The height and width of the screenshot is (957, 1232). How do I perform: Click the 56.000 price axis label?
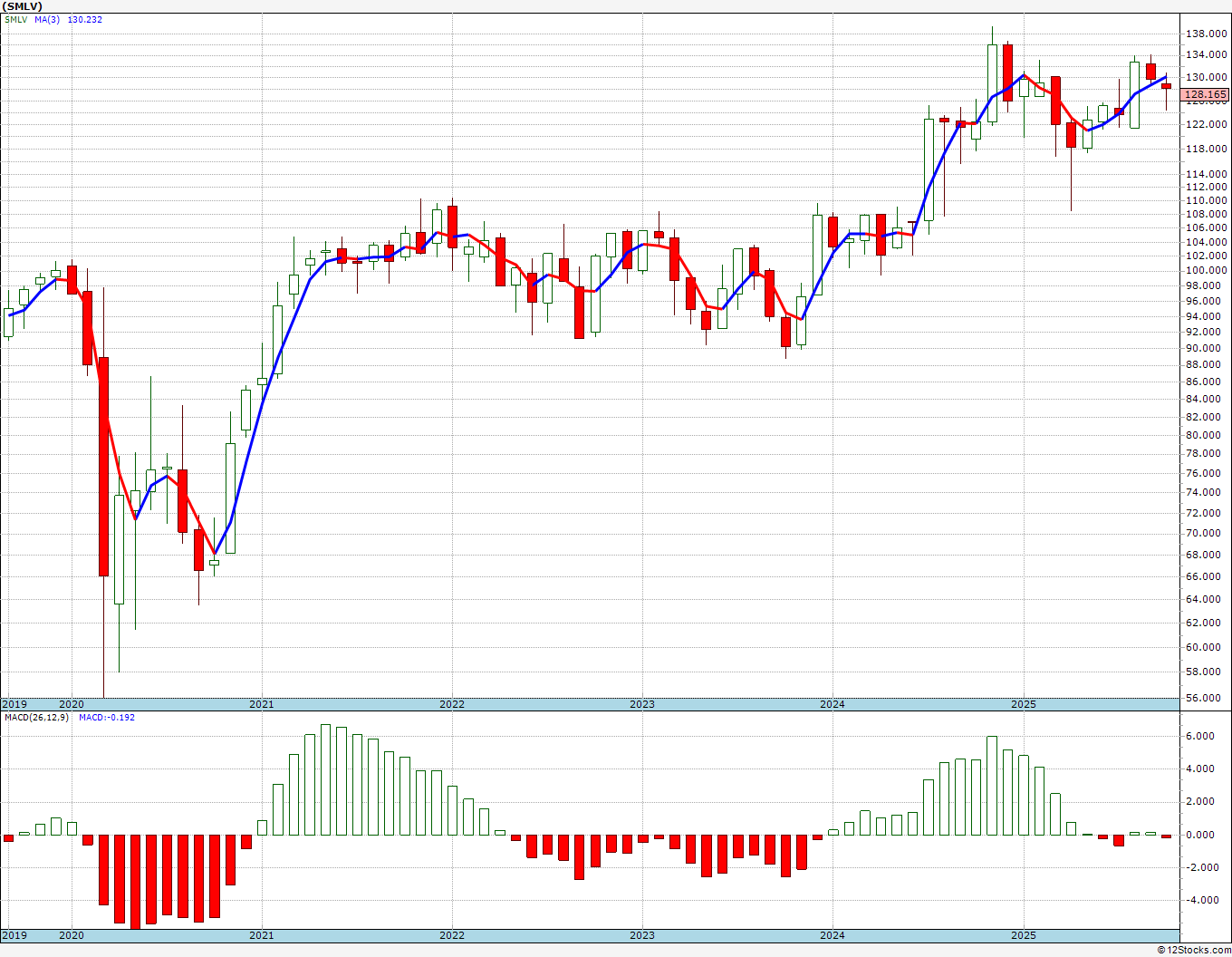(1208, 698)
